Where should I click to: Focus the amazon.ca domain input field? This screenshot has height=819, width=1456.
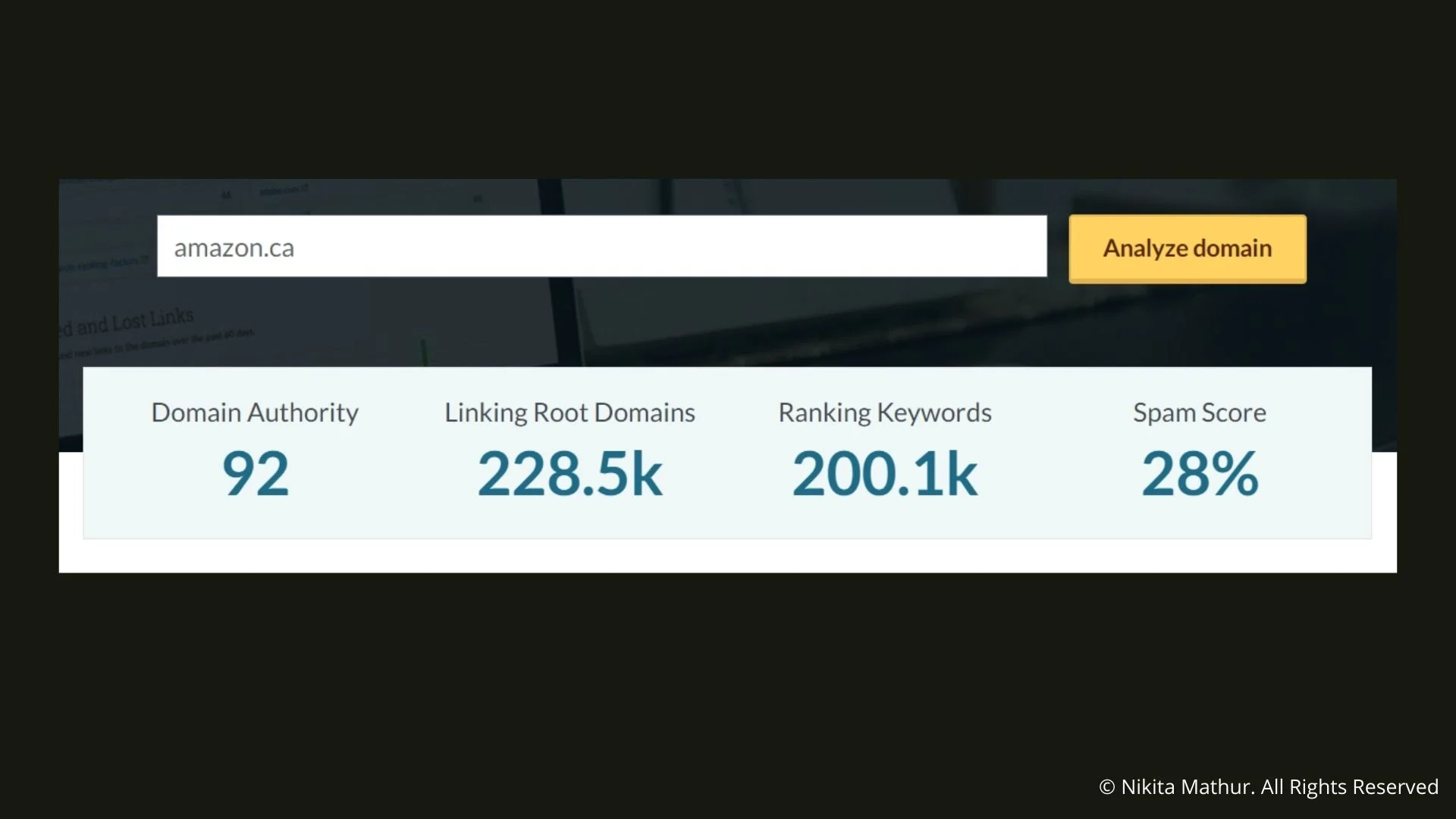point(602,246)
